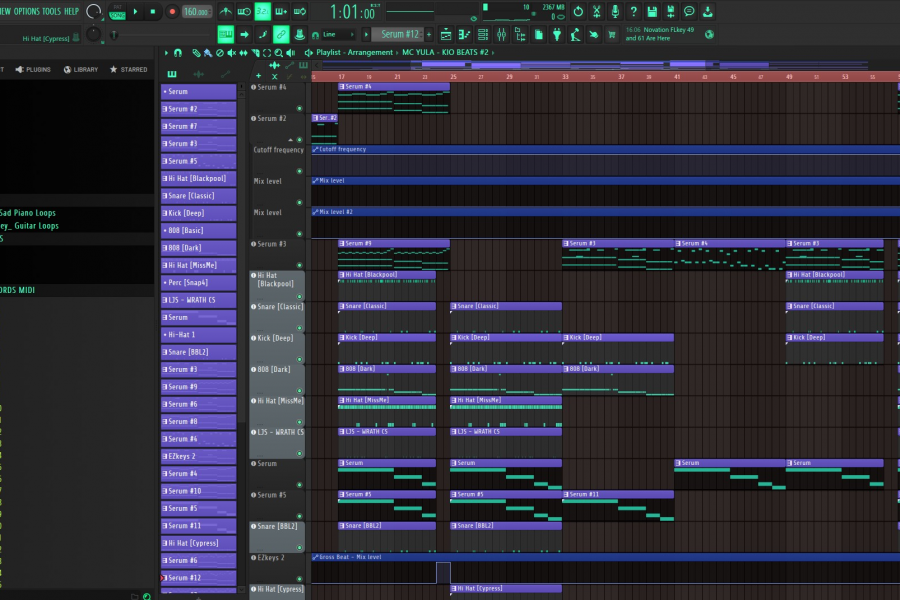Collapse arrow above Cutoff frequency track
The width and height of the screenshot is (900, 600).
290,140
